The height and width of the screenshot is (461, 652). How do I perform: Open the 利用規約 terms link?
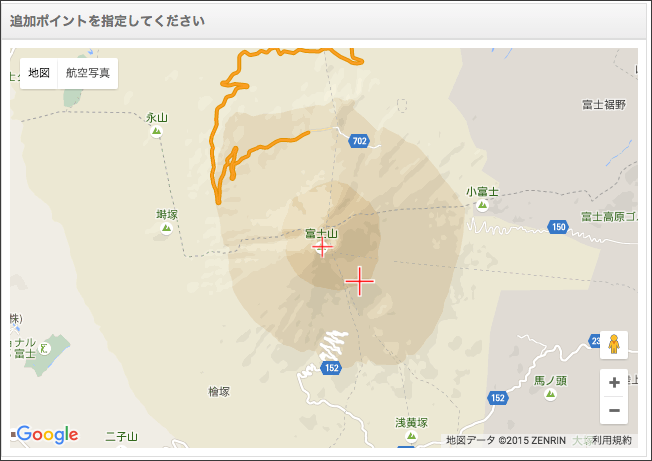coord(612,440)
